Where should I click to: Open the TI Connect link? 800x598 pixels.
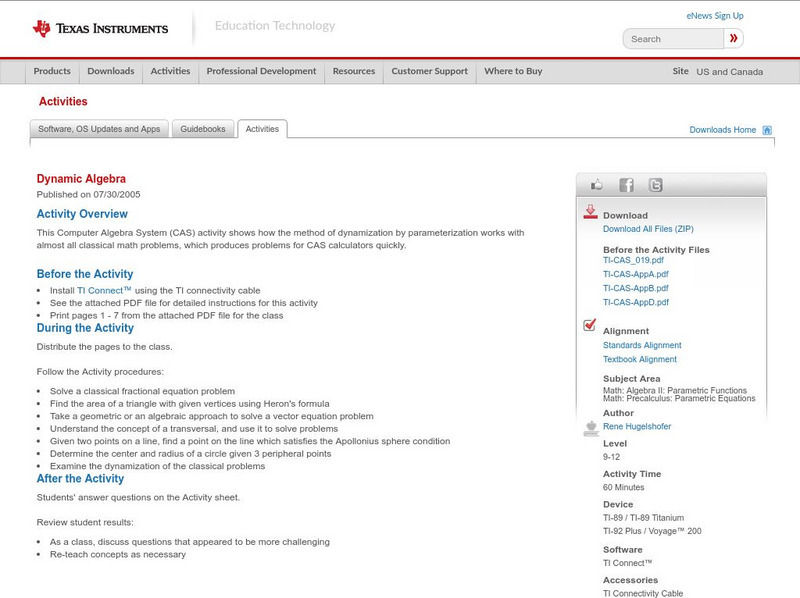[x=104, y=290]
